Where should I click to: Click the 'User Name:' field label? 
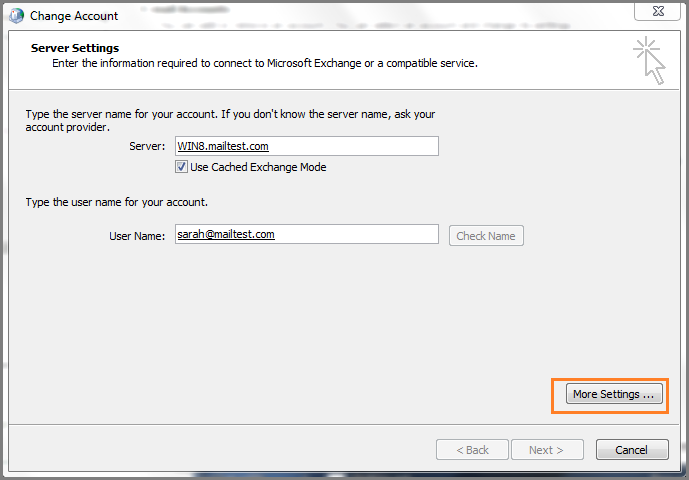pos(136,236)
